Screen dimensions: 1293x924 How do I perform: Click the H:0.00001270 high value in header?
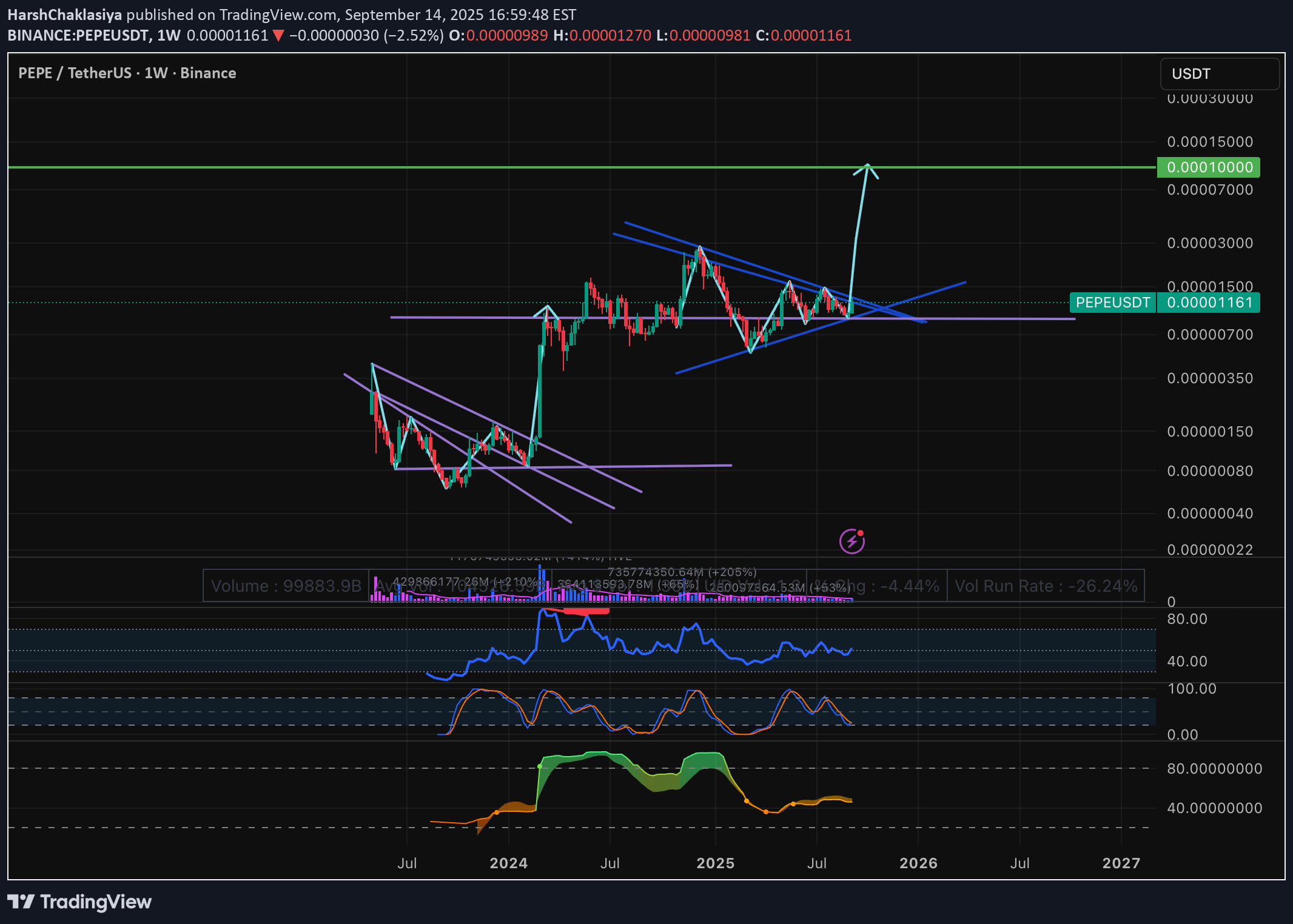(602, 36)
